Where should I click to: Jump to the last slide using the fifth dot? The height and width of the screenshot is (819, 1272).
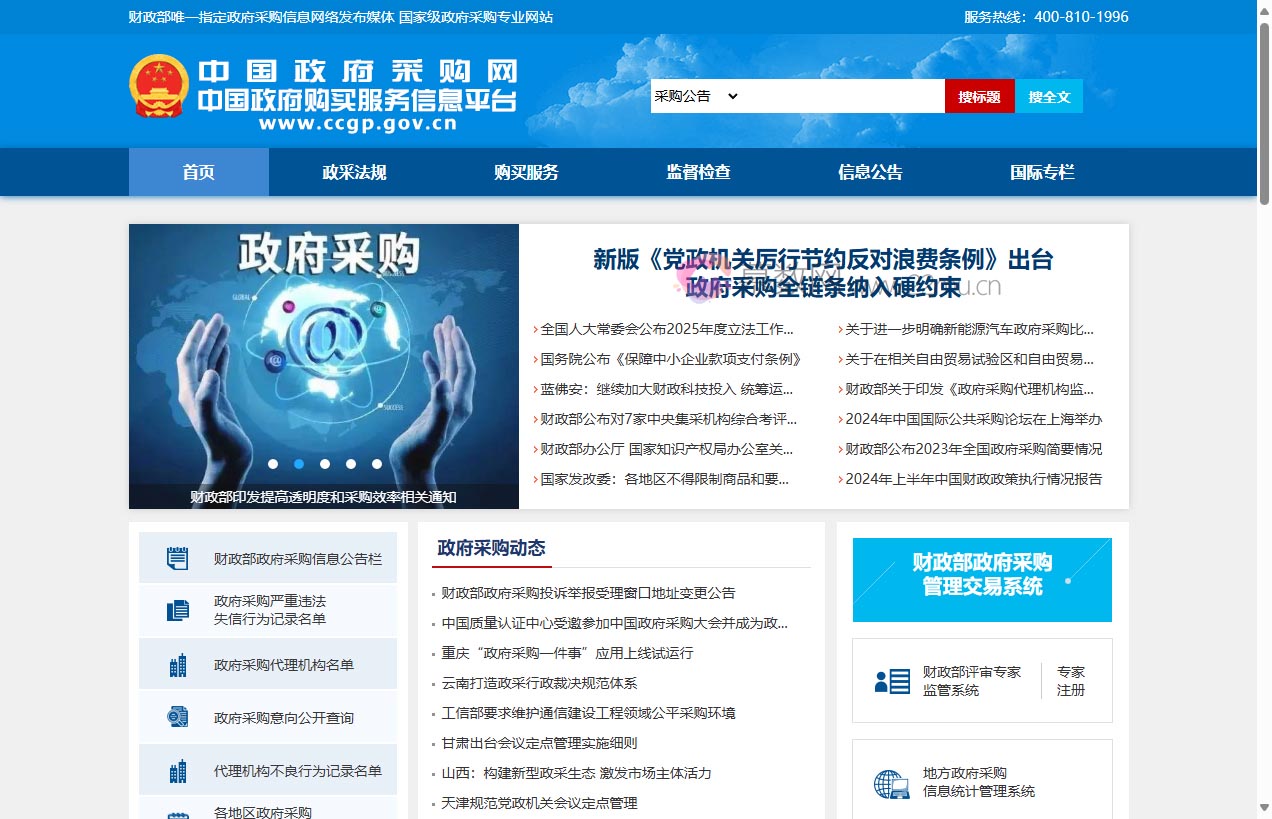(376, 464)
